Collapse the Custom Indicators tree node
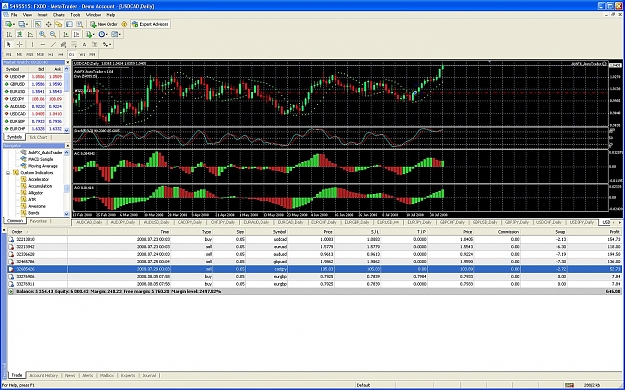 point(8,173)
